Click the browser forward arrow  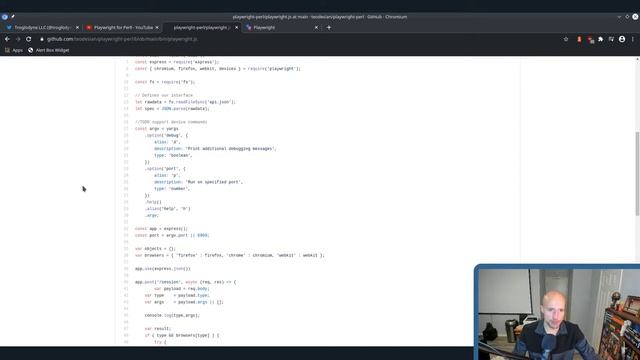pyautogui.click(x=18, y=39)
